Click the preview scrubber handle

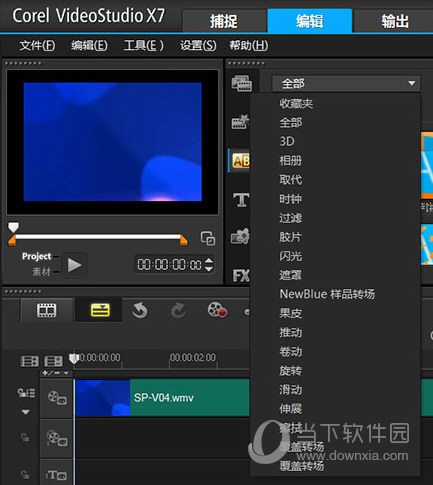pos(13,227)
